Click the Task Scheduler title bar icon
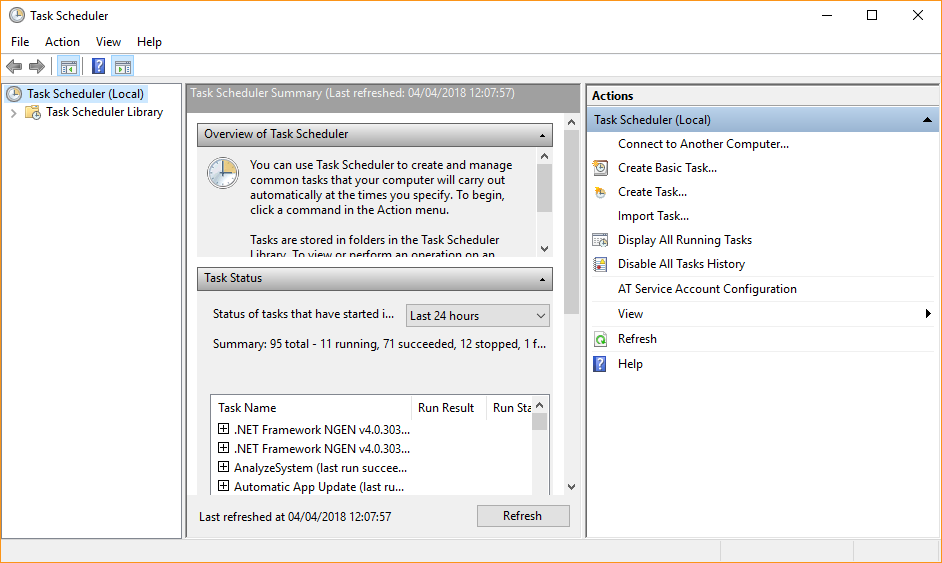942x563 pixels. coord(17,16)
